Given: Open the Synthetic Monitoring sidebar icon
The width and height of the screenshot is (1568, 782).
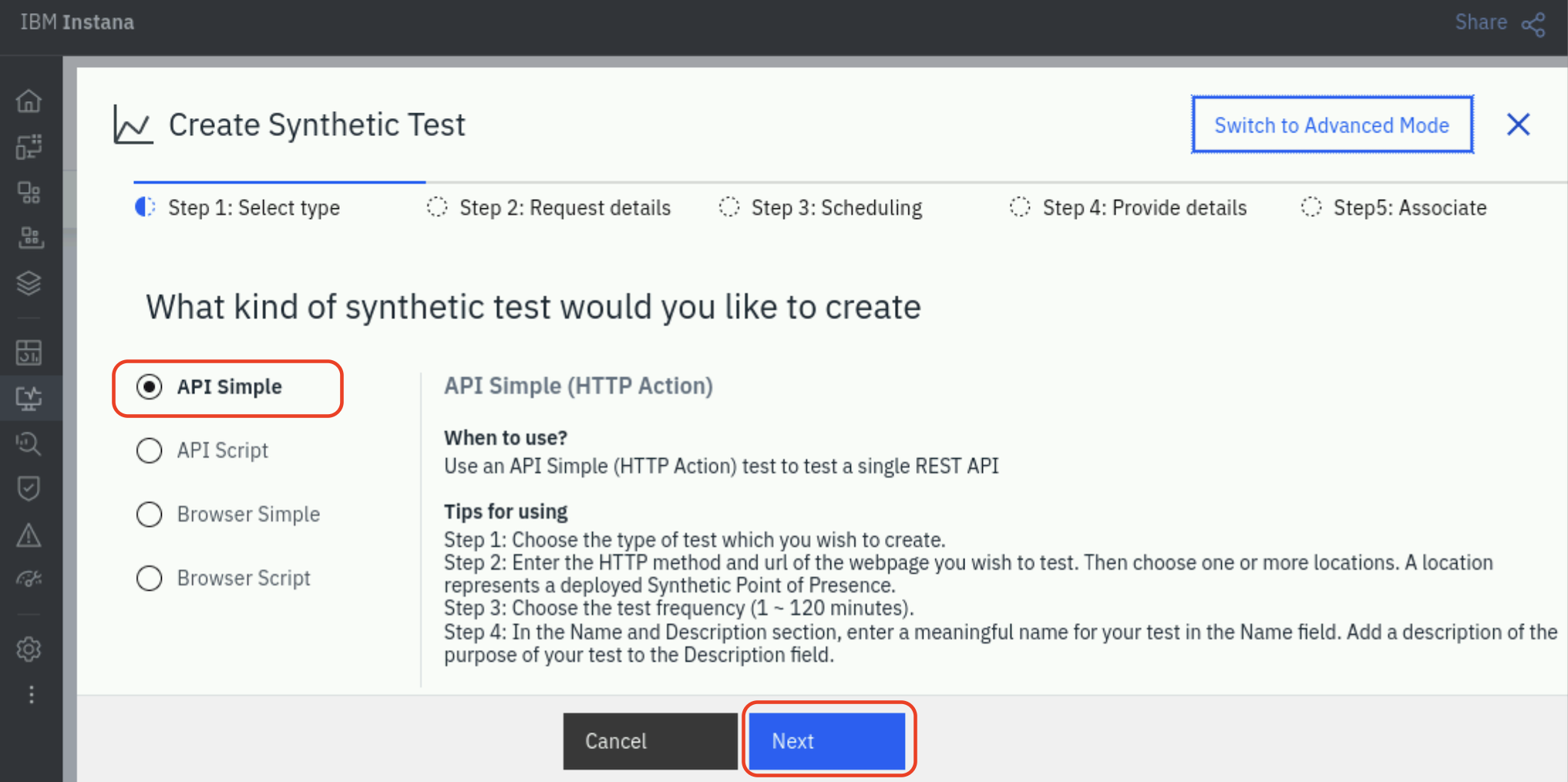Looking at the screenshot, I should pyautogui.click(x=29, y=398).
